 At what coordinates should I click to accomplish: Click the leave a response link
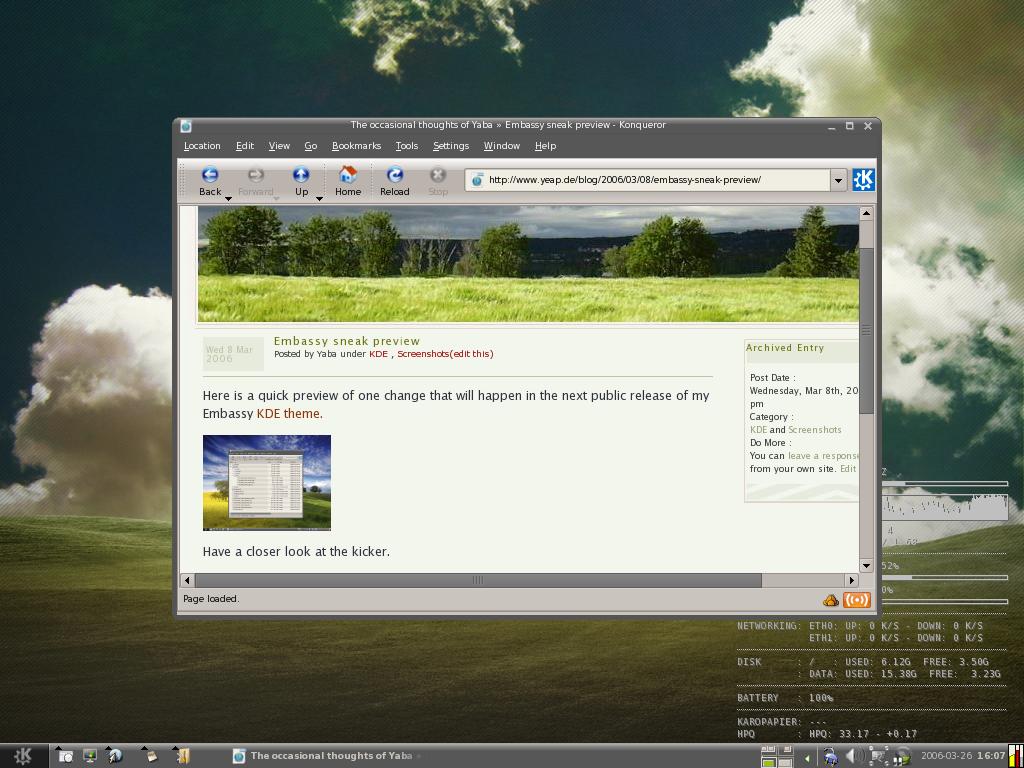tap(823, 456)
